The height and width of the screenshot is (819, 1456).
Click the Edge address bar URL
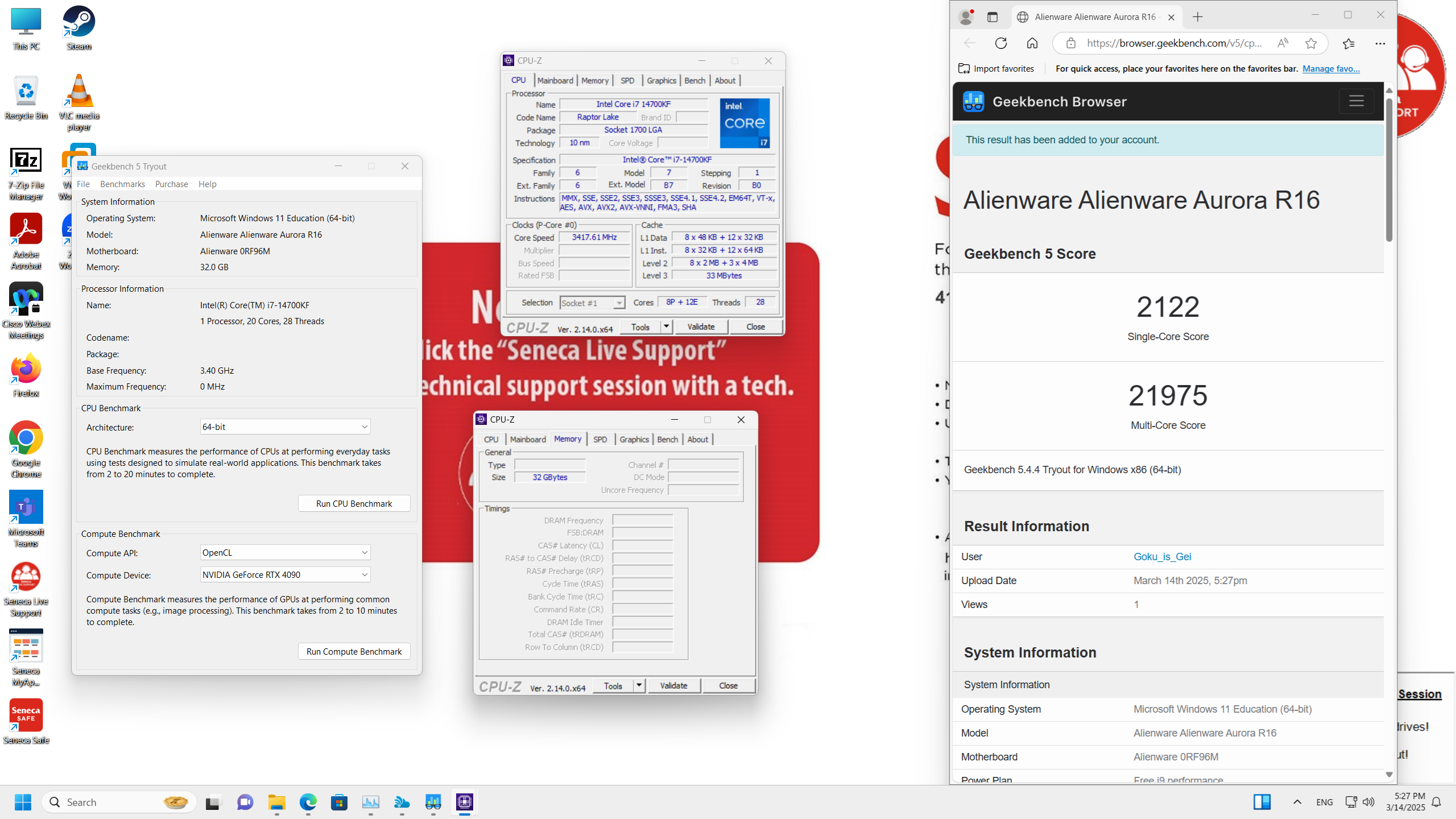coord(1173,43)
